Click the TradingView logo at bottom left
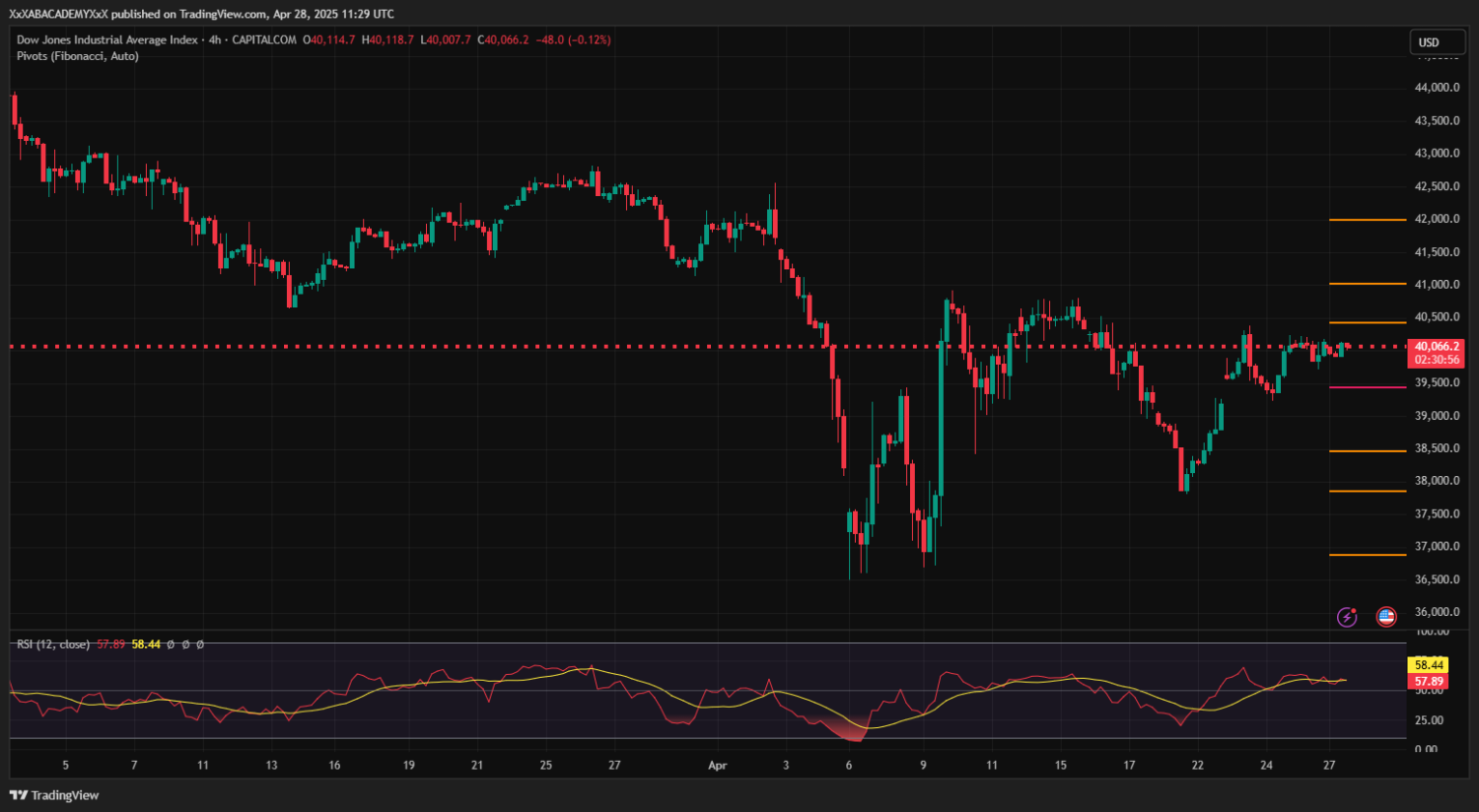 (55, 795)
